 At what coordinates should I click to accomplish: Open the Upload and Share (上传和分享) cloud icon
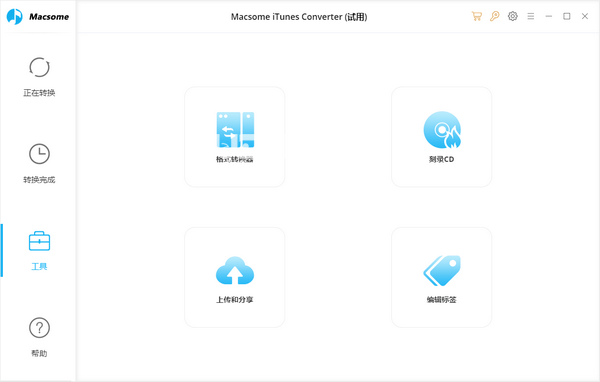pos(235,270)
